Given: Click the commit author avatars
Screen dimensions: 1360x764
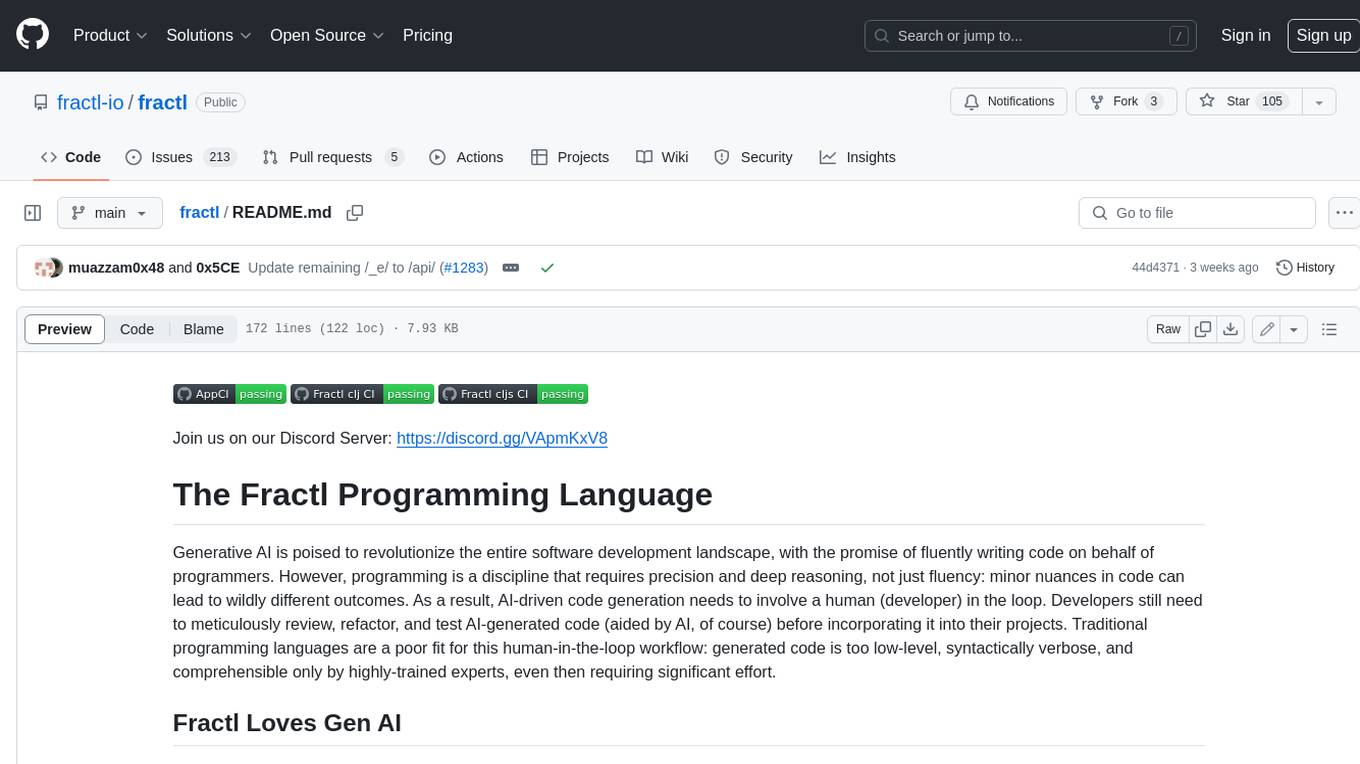Looking at the screenshot, I should tap(48, 268).
